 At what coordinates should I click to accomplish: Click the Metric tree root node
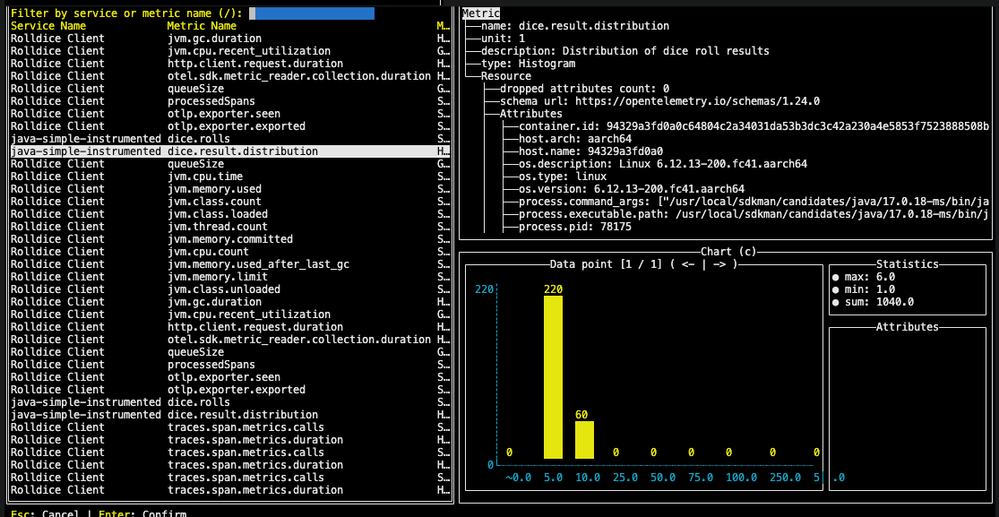click(481, 13)
